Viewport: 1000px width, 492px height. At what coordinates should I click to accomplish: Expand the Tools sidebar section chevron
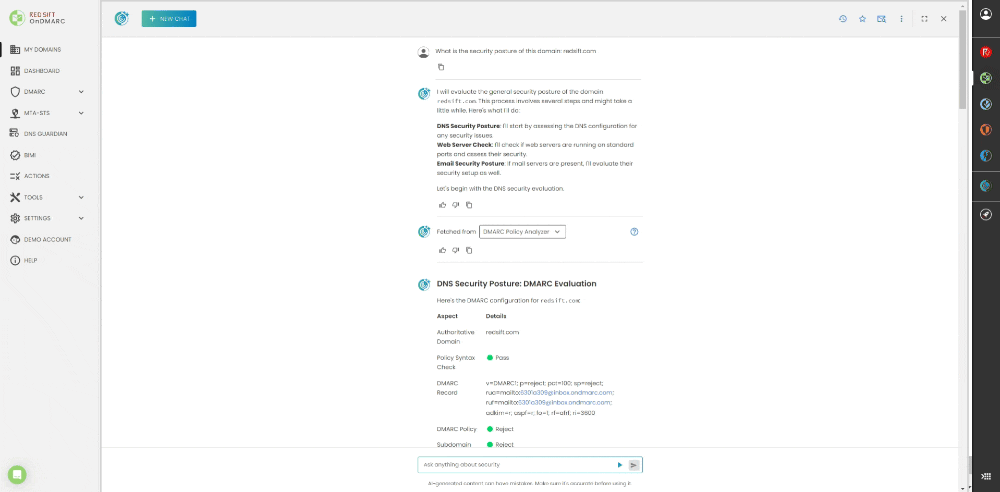[81, 197]
